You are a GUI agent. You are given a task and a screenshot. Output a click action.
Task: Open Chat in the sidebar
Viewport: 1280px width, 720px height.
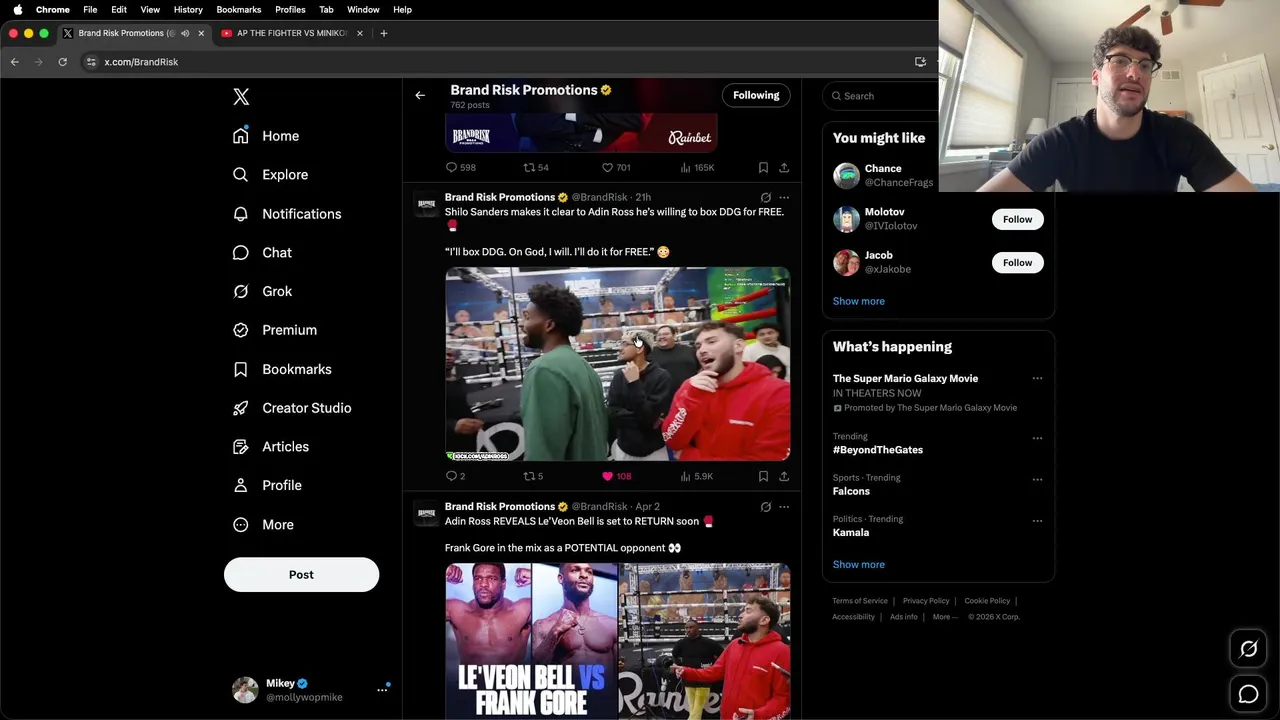tap(262, 253)
